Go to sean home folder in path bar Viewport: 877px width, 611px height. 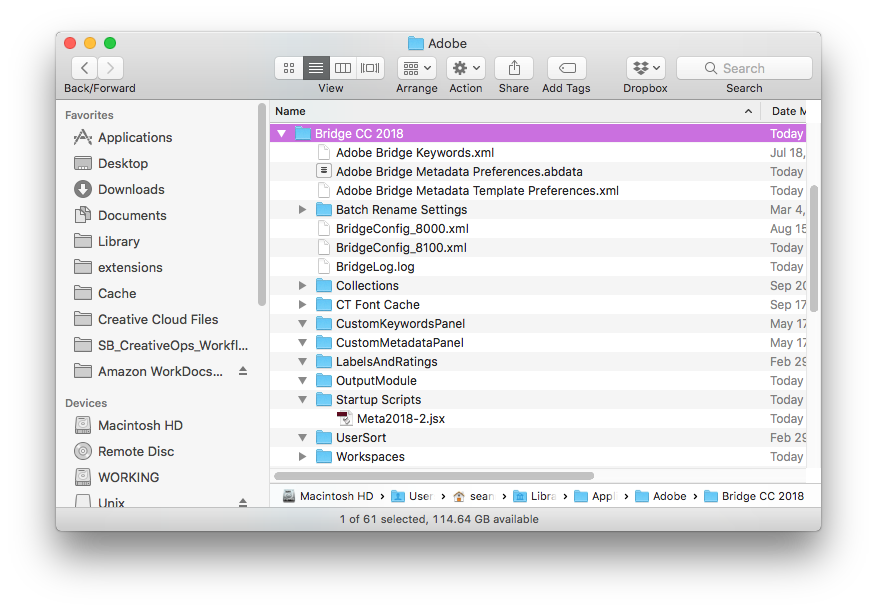[x=474, y=496]
